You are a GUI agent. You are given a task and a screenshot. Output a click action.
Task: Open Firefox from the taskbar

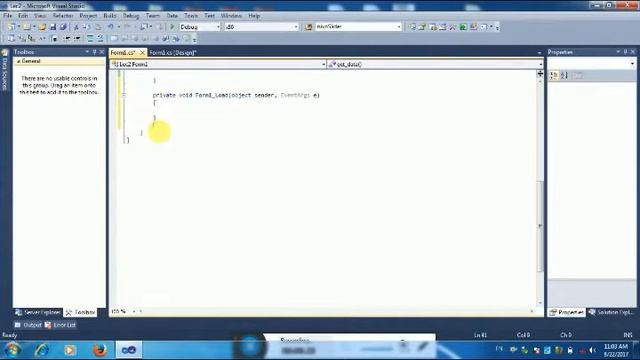point(99,350)
